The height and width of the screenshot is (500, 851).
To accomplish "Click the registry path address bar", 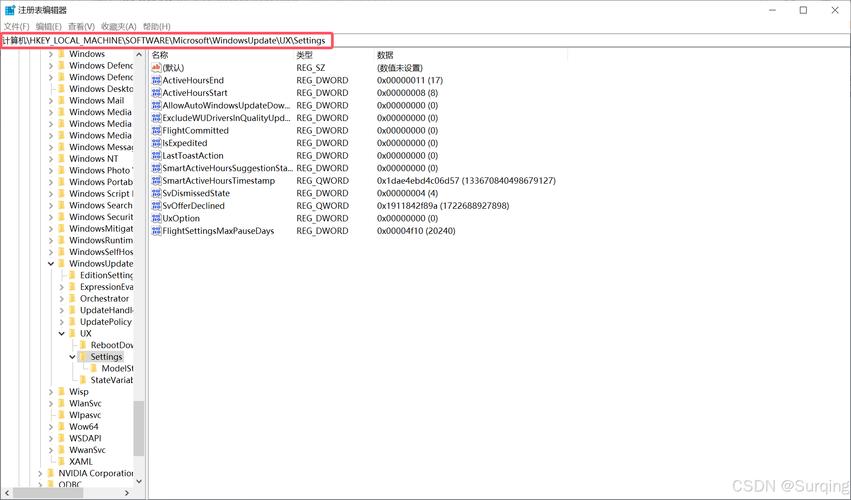I will click(426, 40).
